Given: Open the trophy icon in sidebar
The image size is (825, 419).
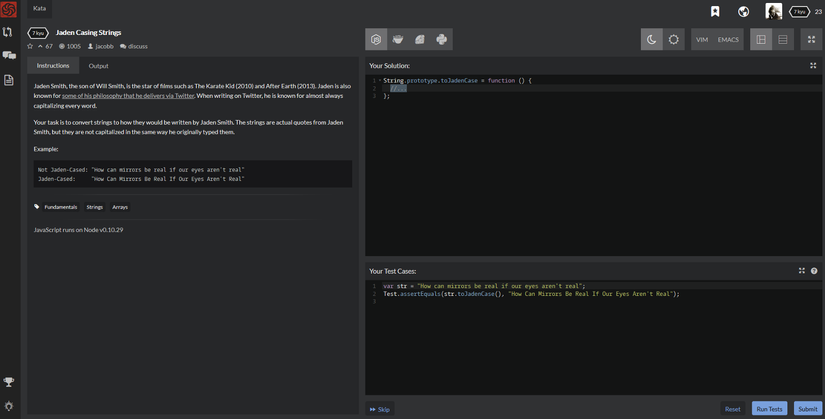Looking at the screenshot, I should pos(9,382).
